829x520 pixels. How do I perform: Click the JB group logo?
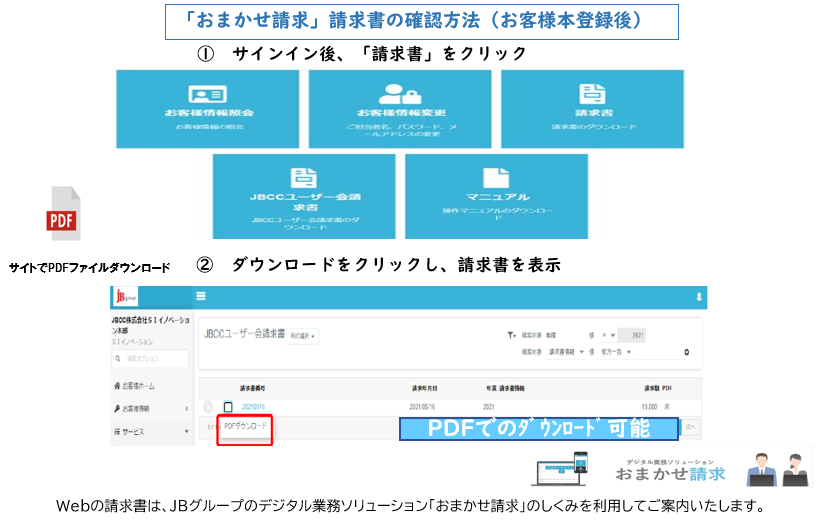(x=126, y=297)
